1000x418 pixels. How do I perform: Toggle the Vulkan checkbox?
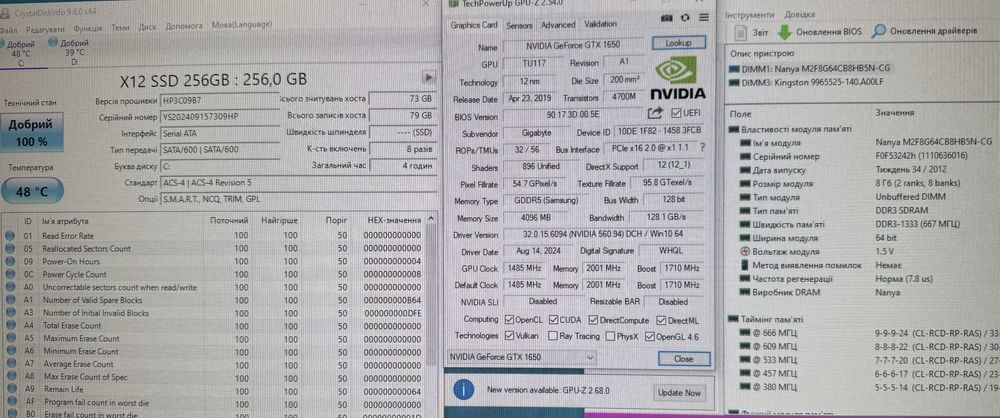click(509, 336)
